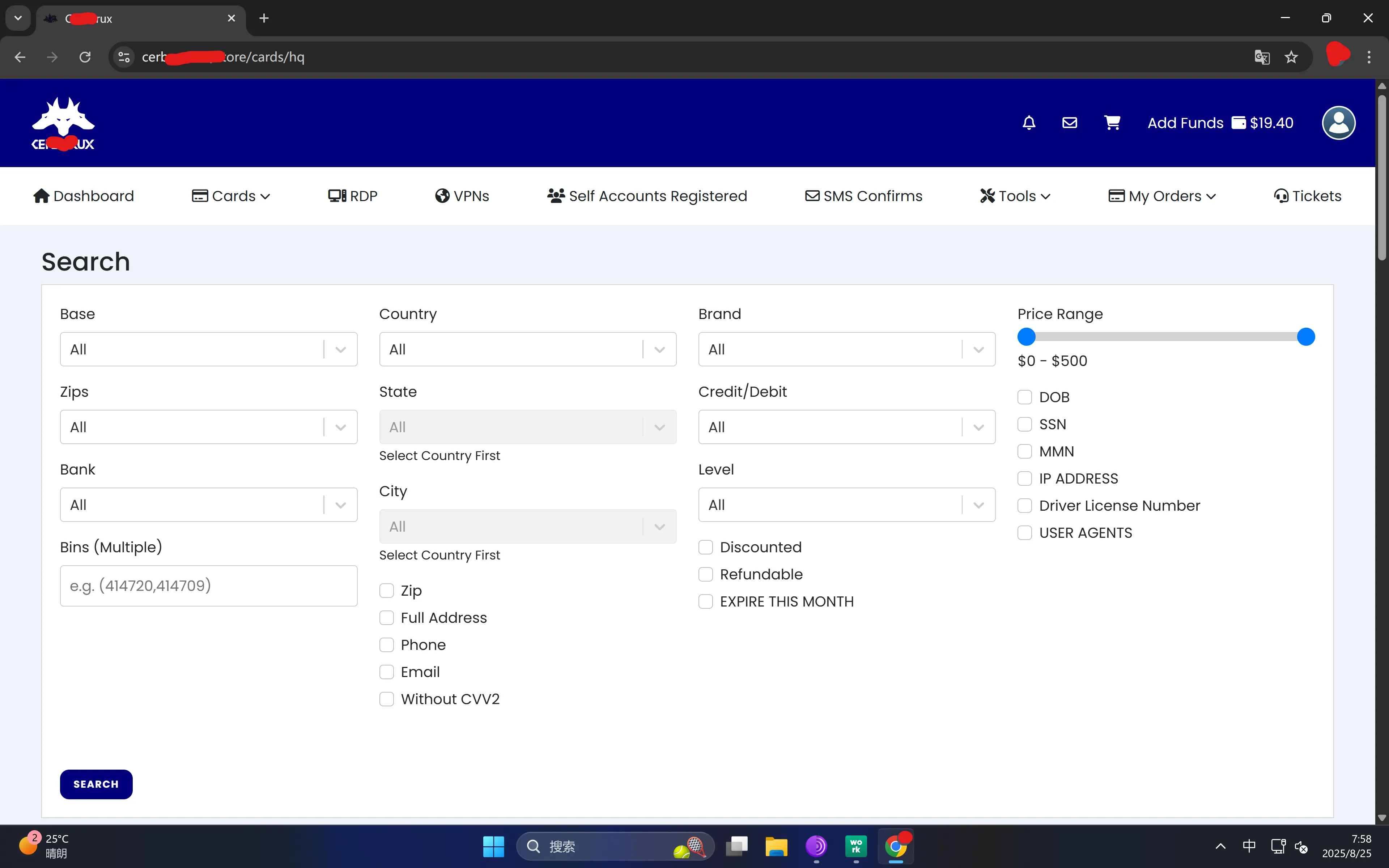Open the Windows Start menu

[493, 846]
